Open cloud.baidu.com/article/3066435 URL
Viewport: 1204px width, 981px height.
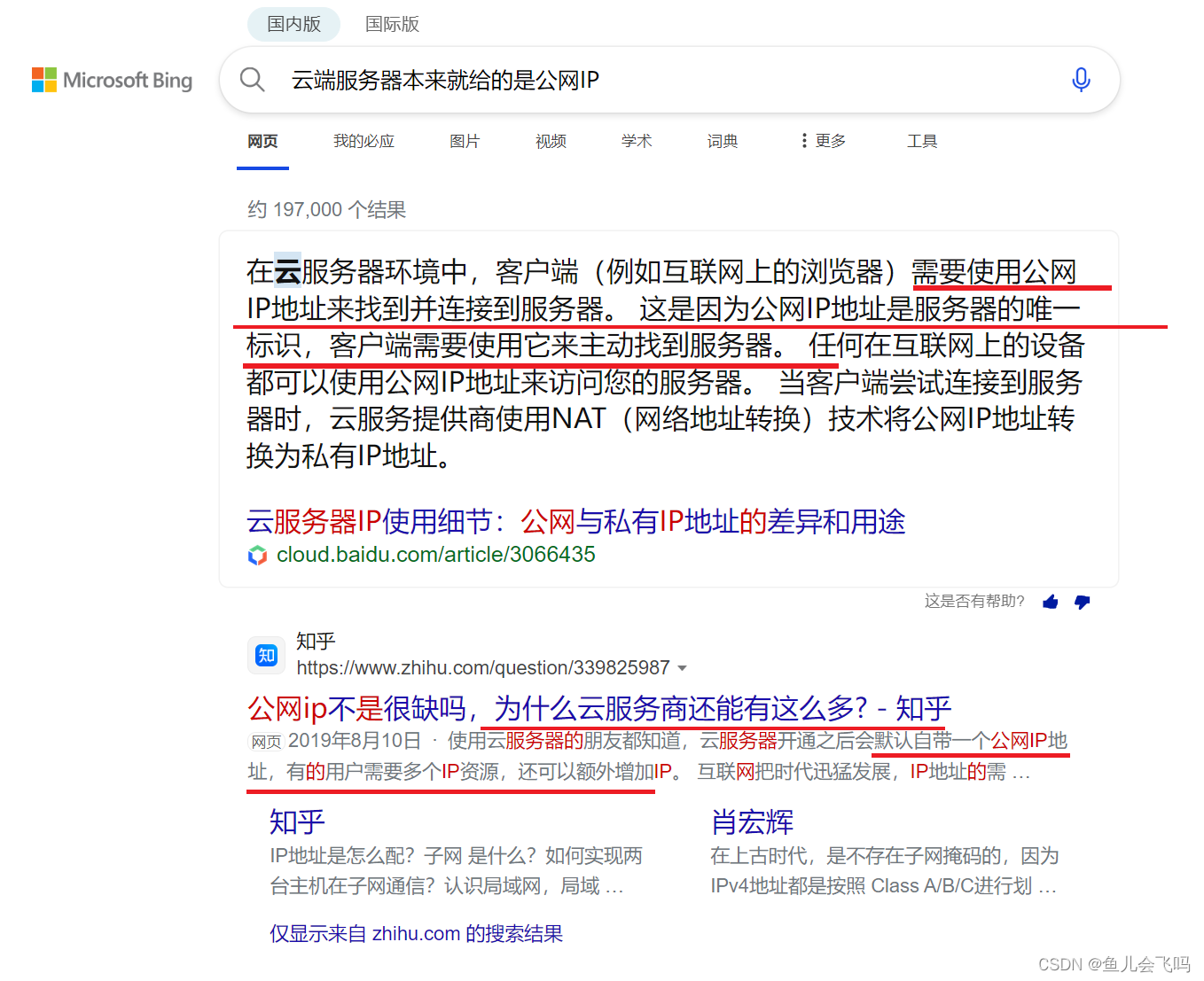[x=436, y=555]
